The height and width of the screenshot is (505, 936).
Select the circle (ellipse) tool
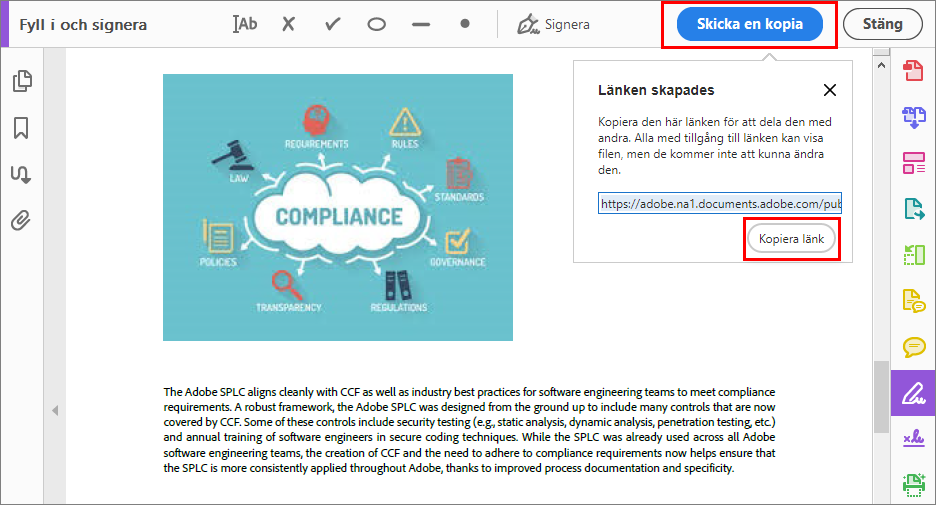pyautogui.click(x=376, y=24)
